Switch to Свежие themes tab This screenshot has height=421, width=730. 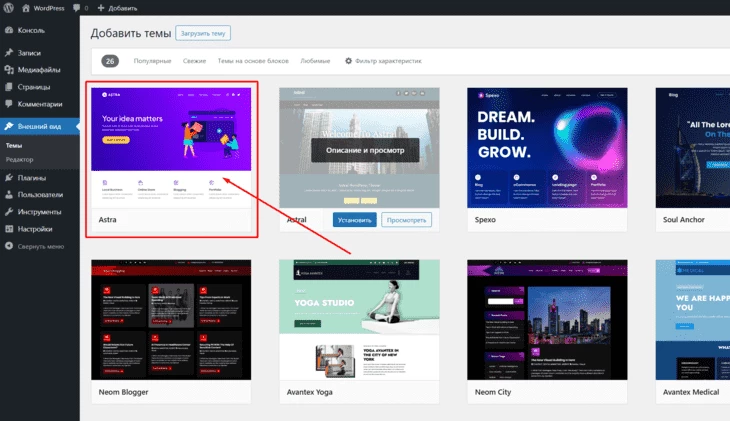coord(194,61)
